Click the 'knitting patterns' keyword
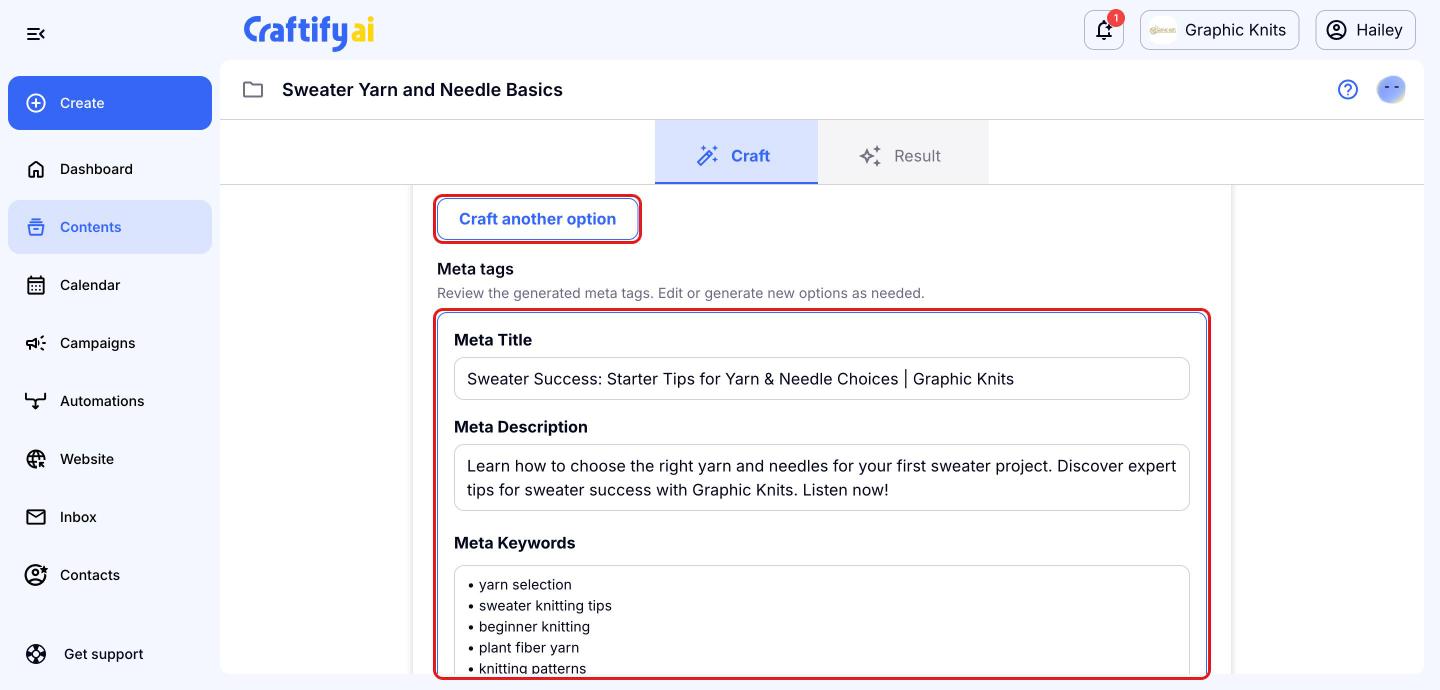 [532, 669]
